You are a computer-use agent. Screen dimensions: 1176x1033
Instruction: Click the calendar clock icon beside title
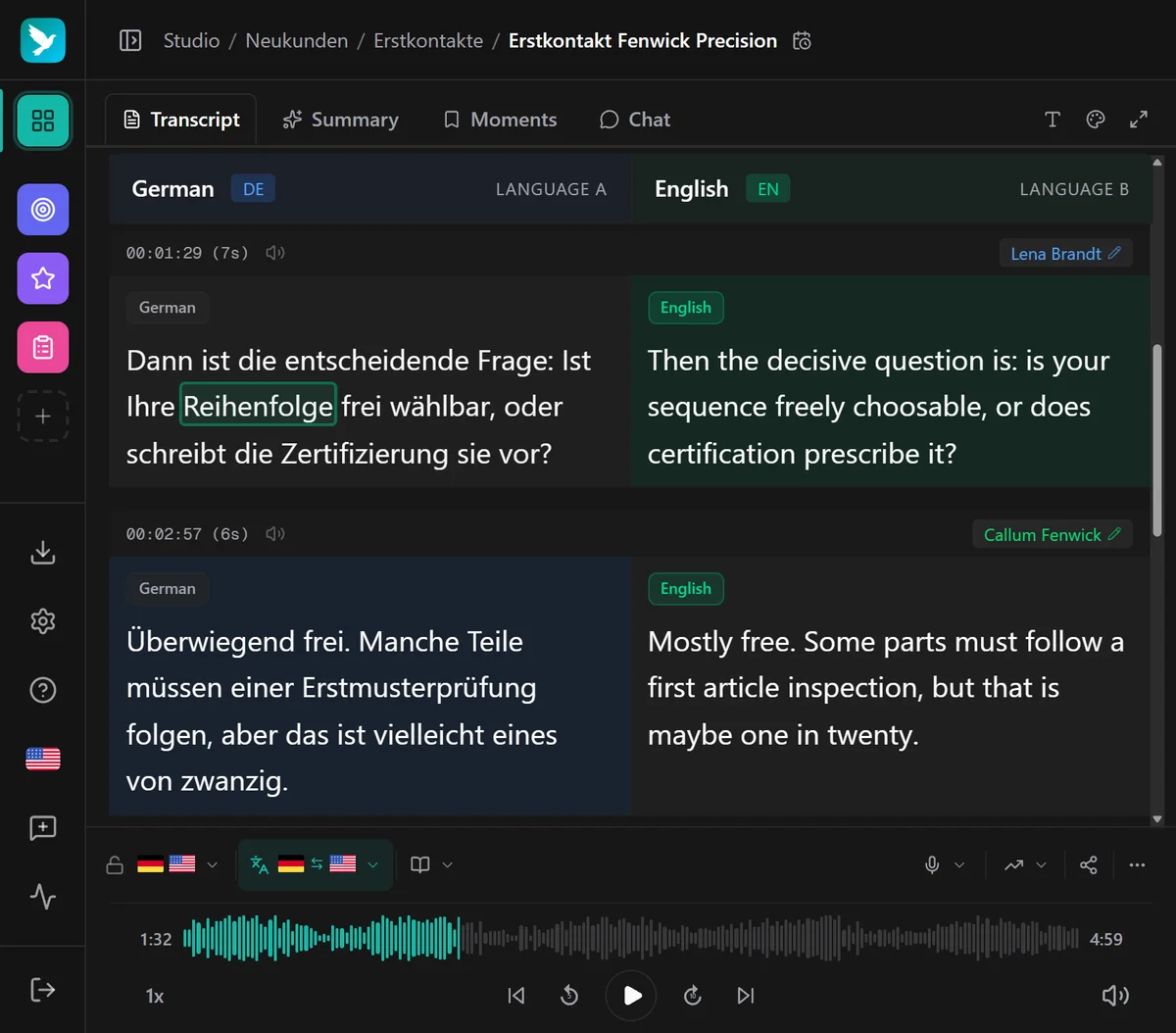[802, 41]
